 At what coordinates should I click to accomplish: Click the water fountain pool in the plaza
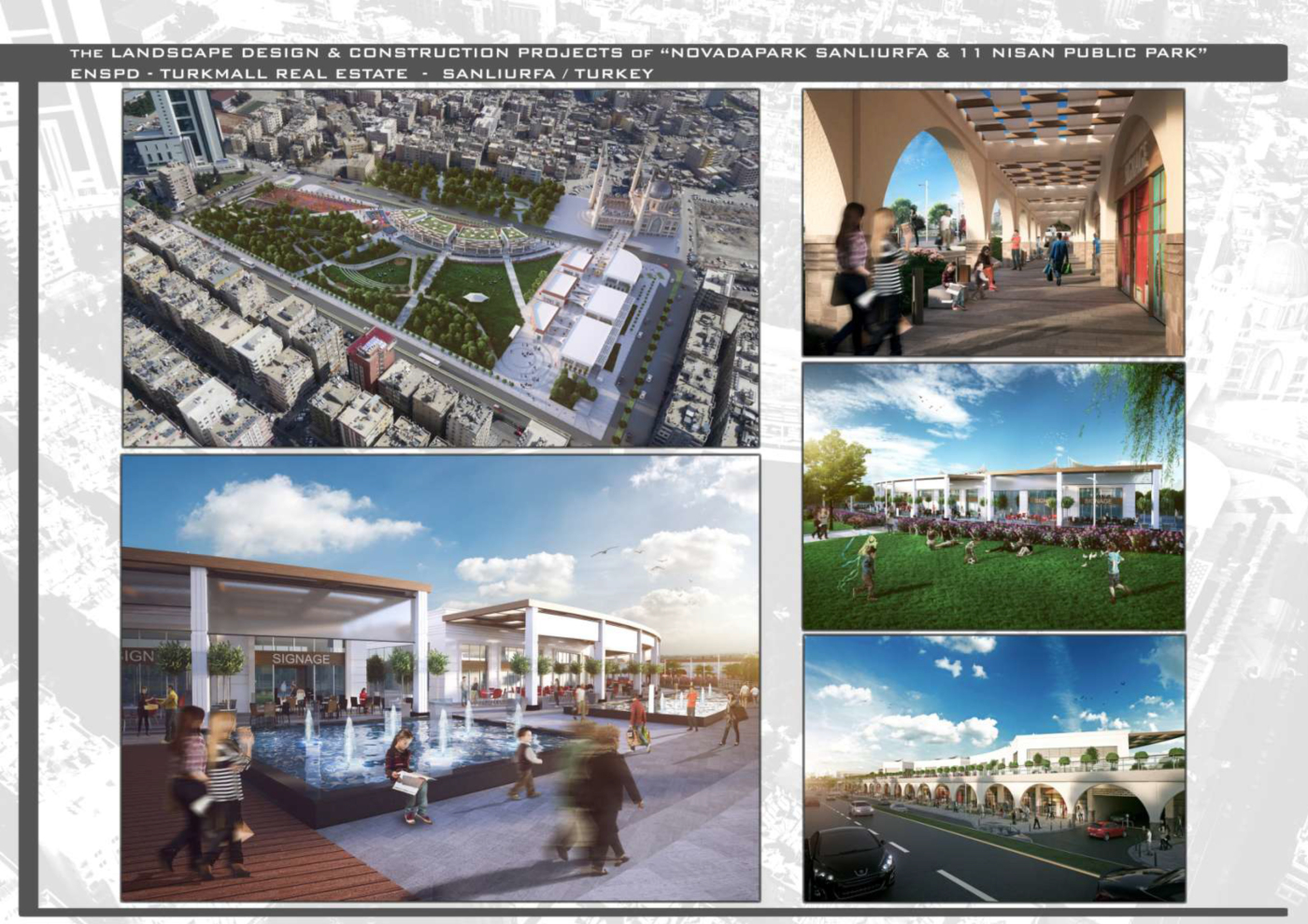[374, 747]
